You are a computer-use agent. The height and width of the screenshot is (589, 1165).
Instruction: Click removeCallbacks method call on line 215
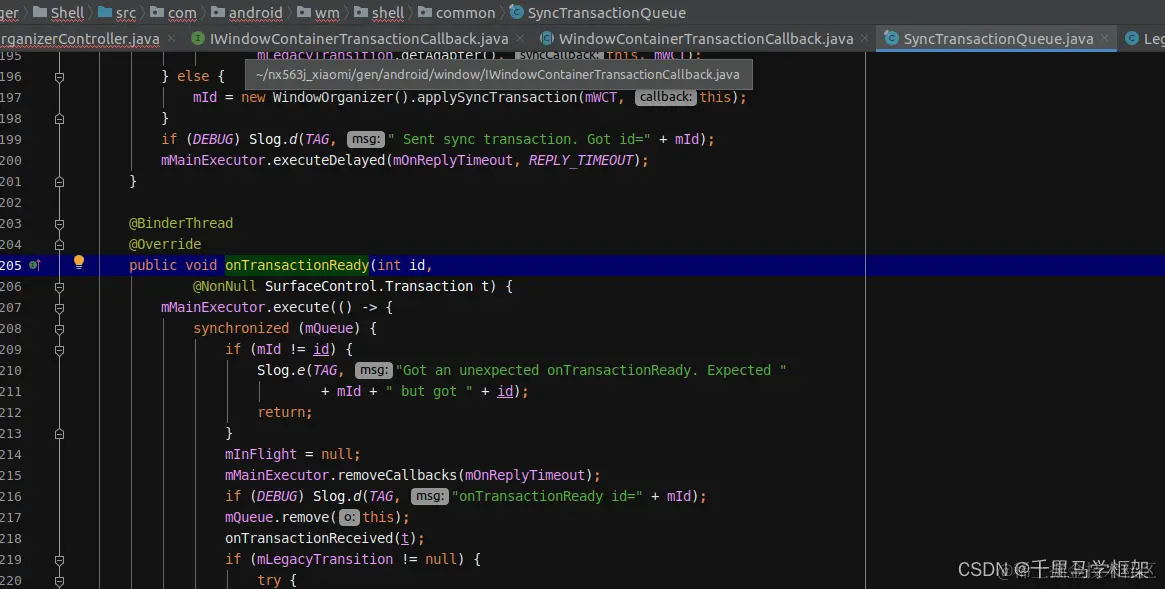click(x=397, y=475)
